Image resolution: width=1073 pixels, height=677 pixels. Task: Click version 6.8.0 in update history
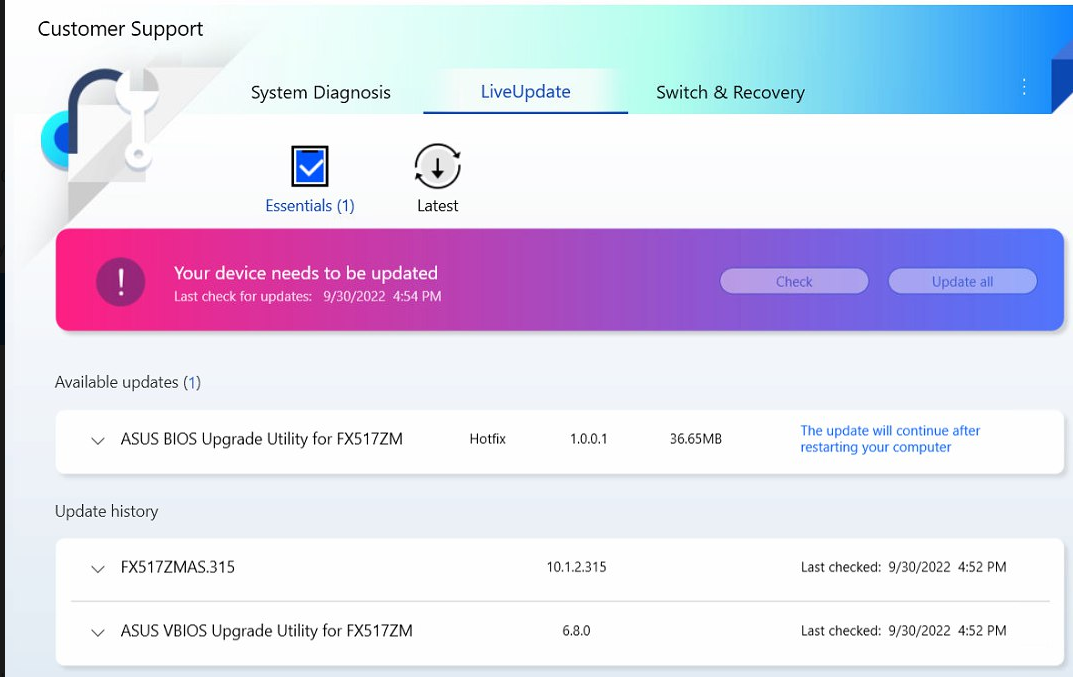pyautogui.click(x=576, y=630)
